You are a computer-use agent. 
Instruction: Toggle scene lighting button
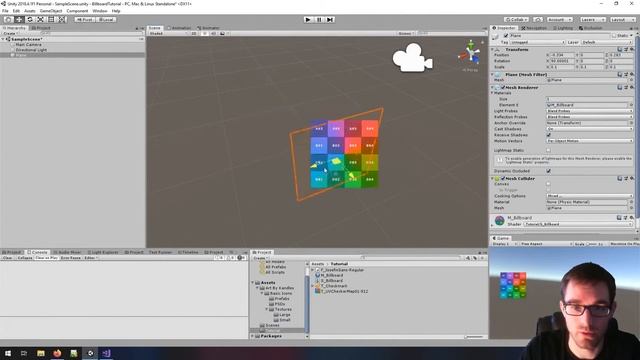tap(204, 33)
